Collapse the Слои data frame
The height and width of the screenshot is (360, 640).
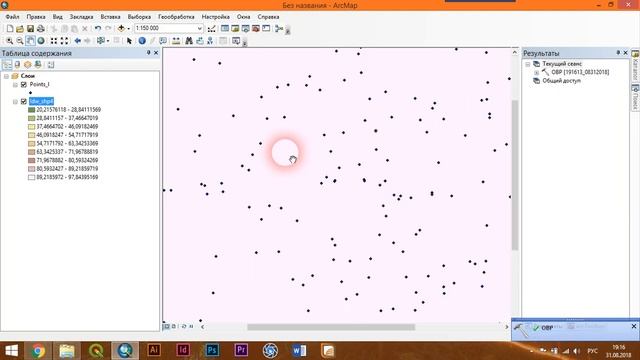click(x=6, y=76)
